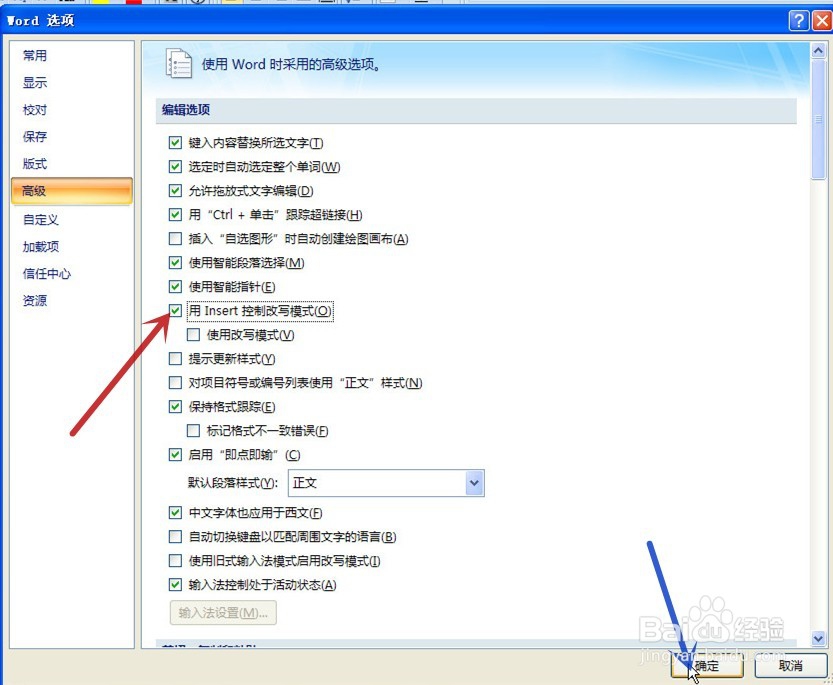This screenshot has height=685, width=833.
Task: Uncheck 用 Insert 控制改写模式
Action: [175, 310]
